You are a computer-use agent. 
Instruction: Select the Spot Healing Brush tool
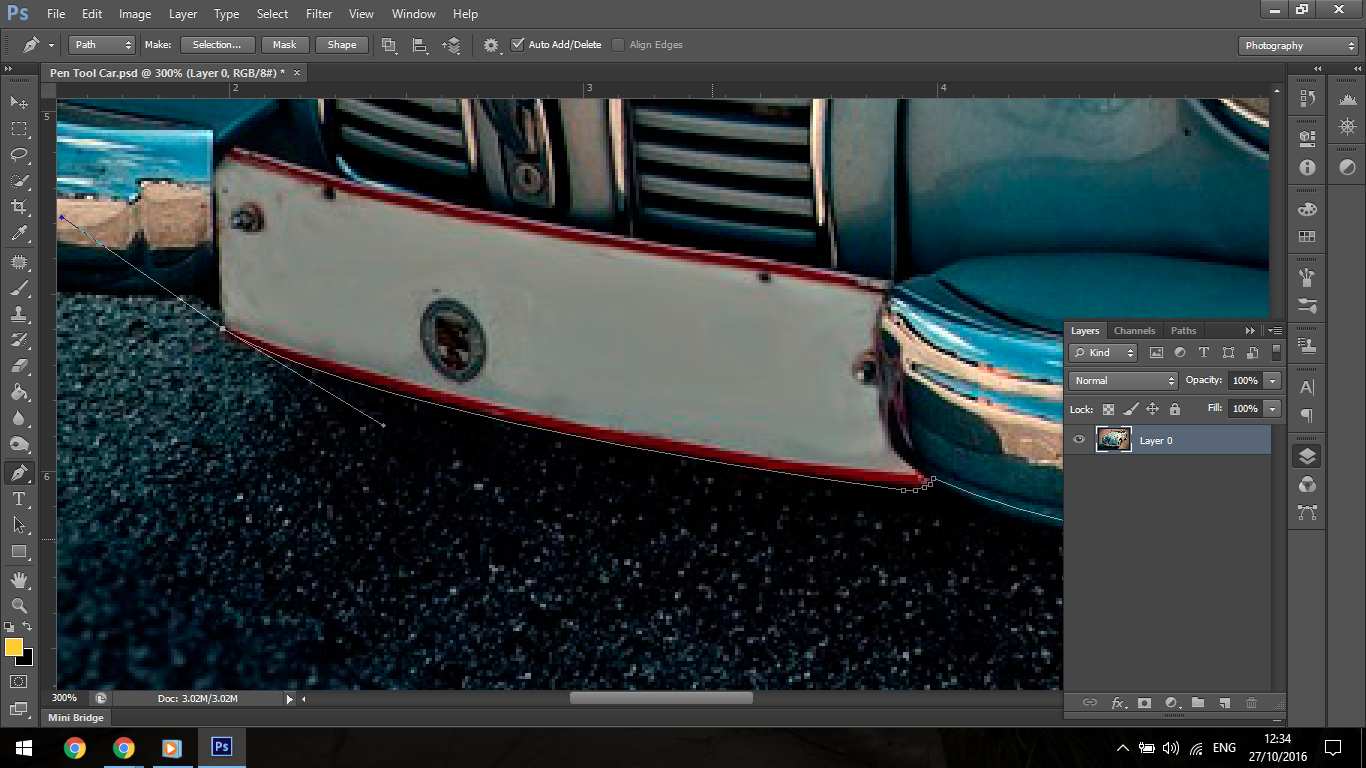click(x=19, y=262)
